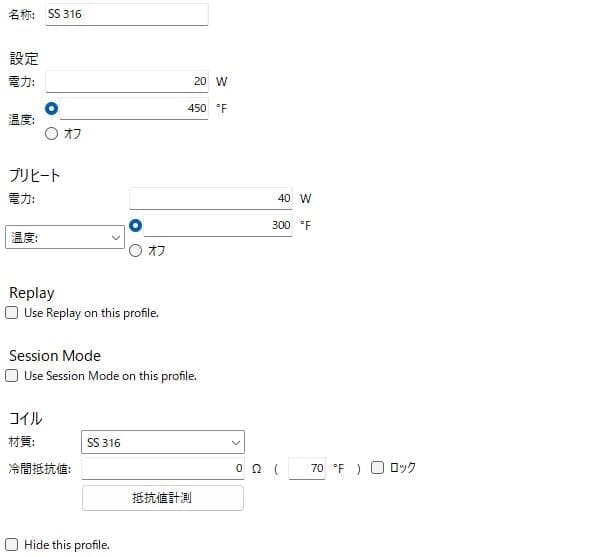Click the dropdown arrow of 材質 combo box

point(235,443)
